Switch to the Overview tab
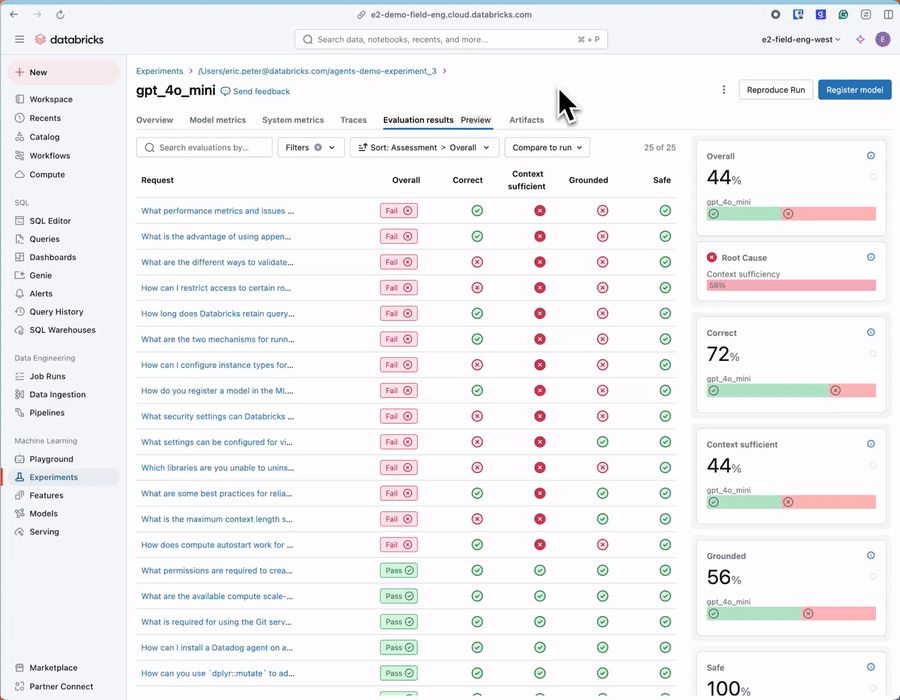900x700 pixels. tap(154, 120)
